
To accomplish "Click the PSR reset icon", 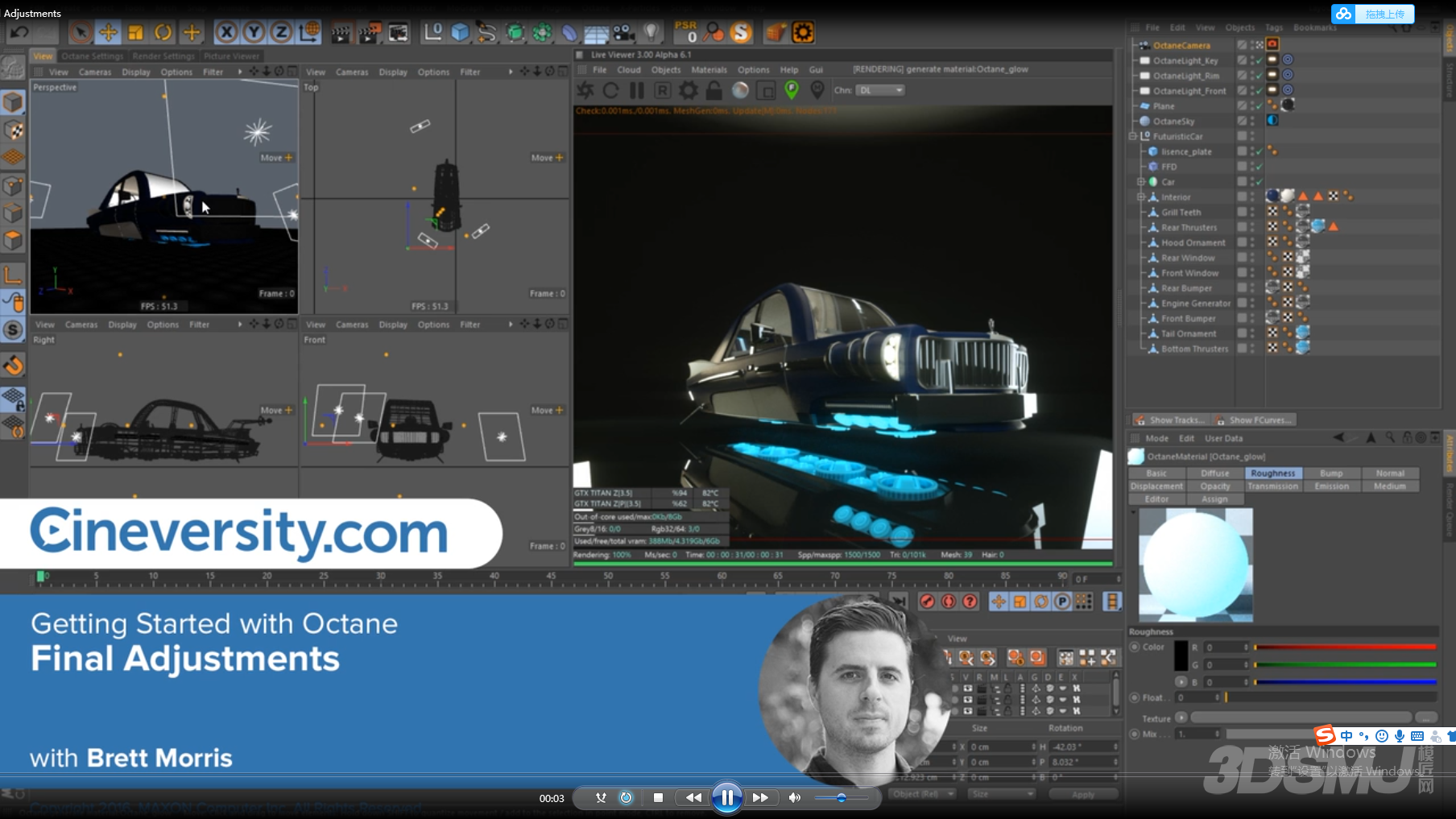I will (686, 32).
